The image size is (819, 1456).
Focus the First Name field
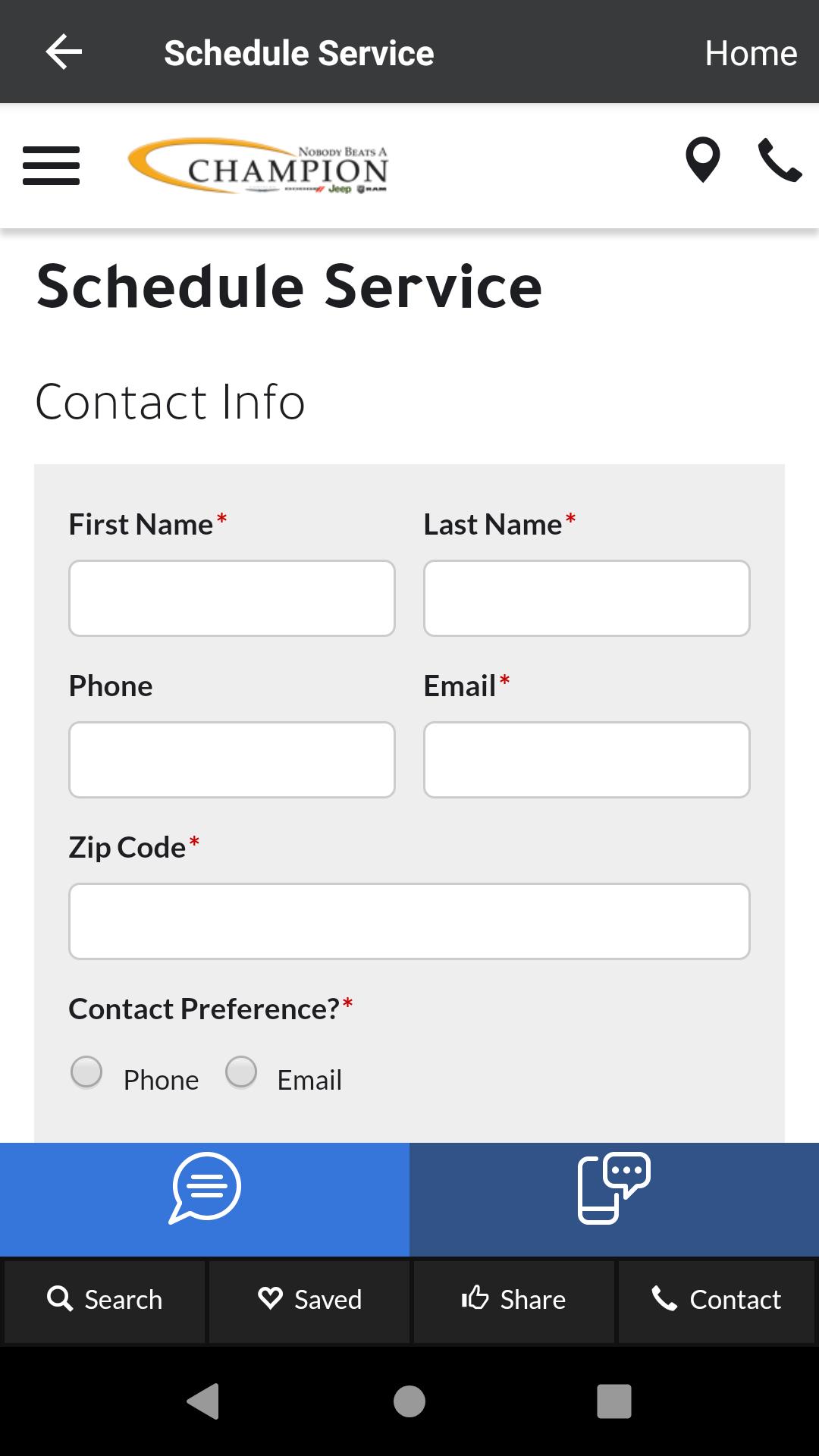(x=232, y=598)
